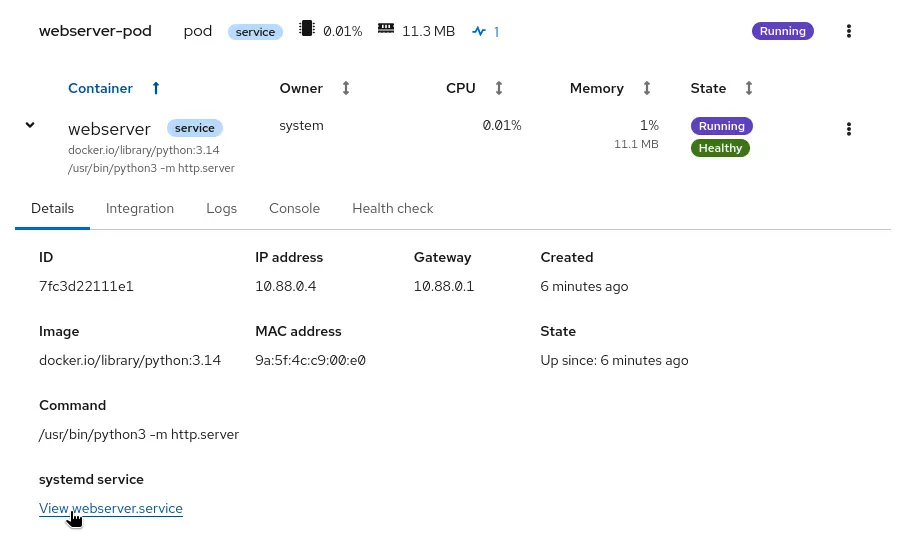Viewport: 901px width, 534px height.
Task: Click the pod health activity icon
Action: click(x=479, y=31)
